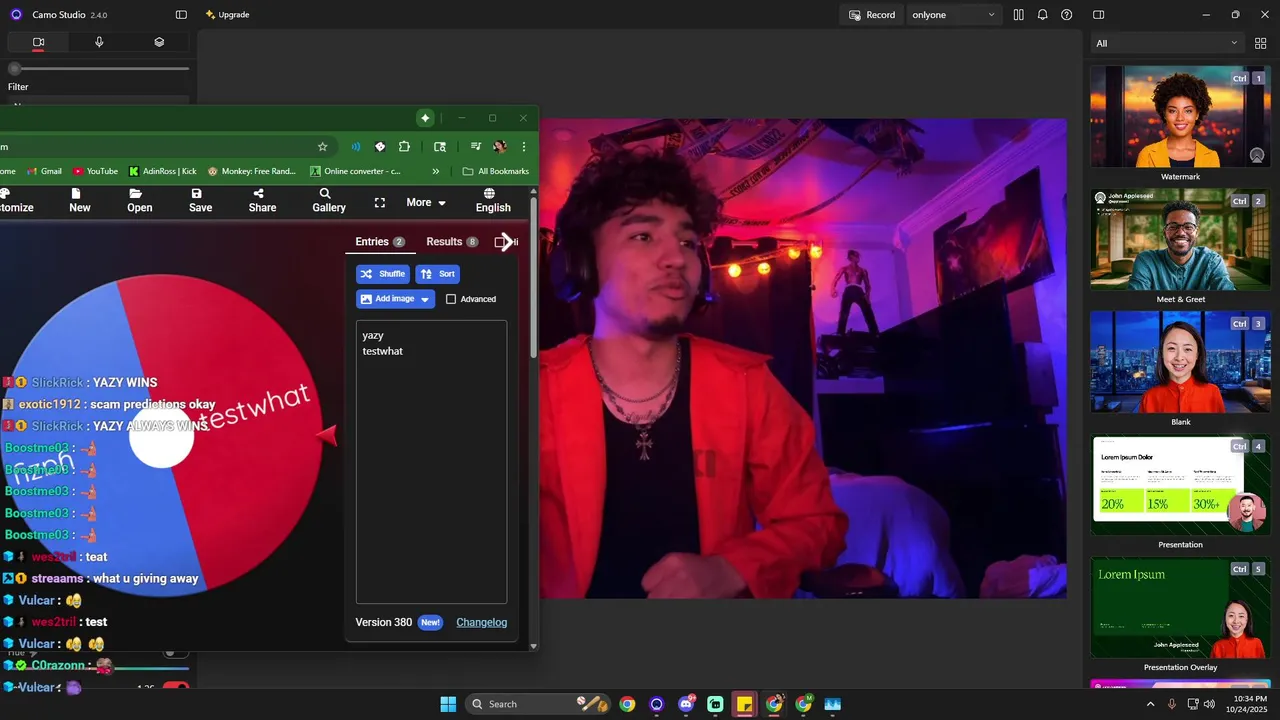Viewport: 1280px width, 720px height.
Task: Click the New! version badge
Action: point(430,622)
